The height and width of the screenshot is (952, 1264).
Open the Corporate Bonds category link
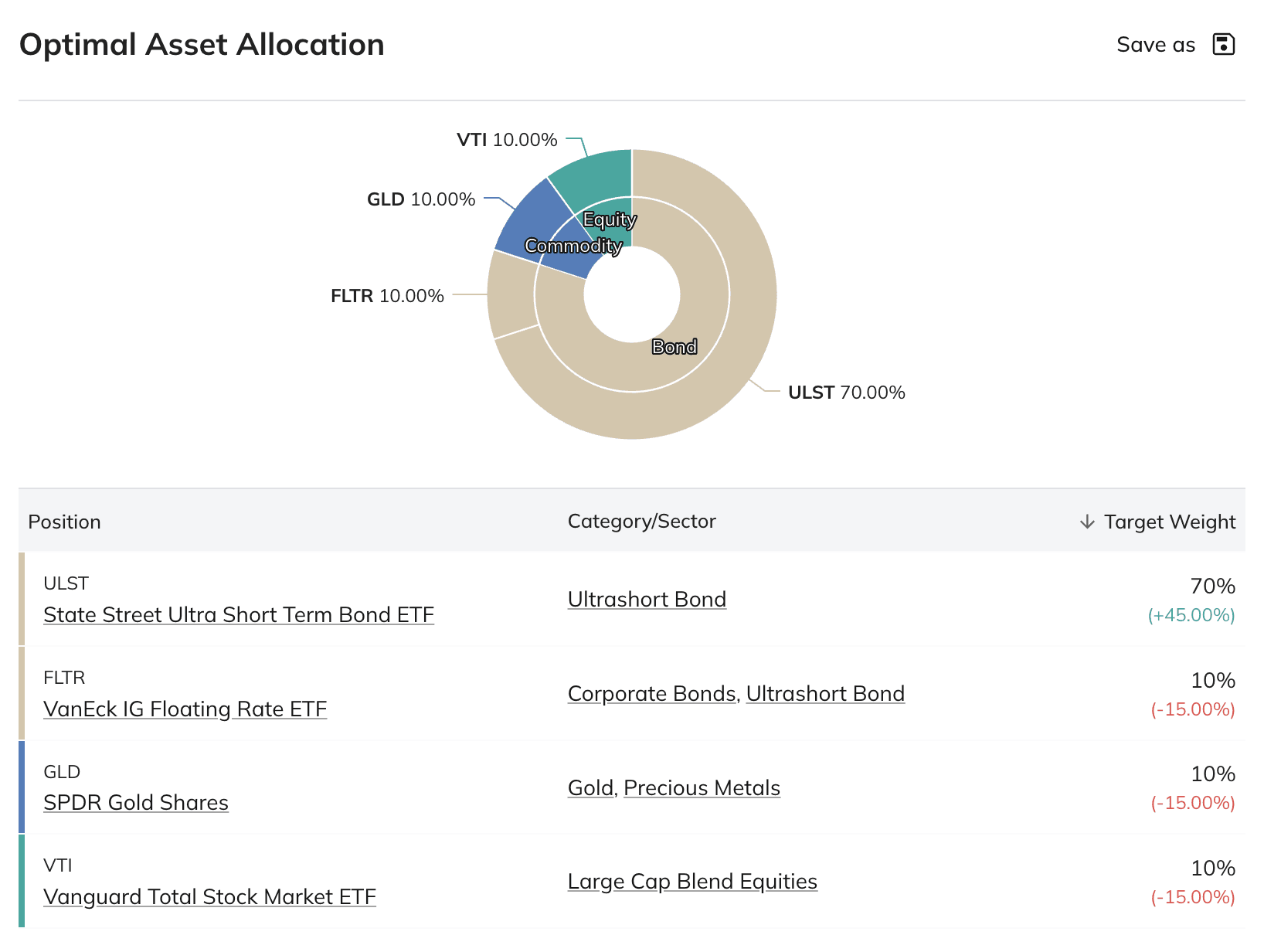click(652, 694)
